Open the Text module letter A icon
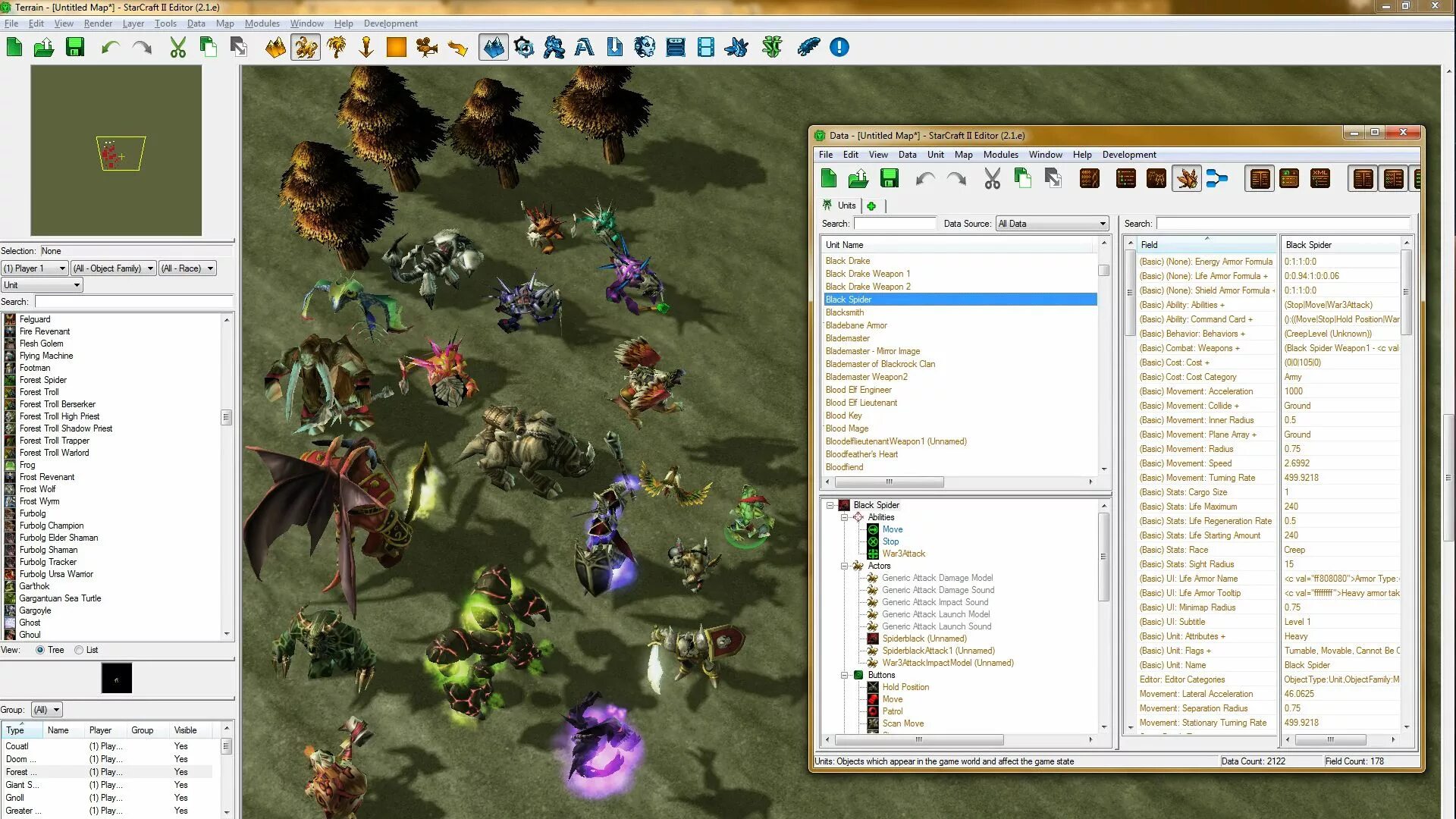 584,48
